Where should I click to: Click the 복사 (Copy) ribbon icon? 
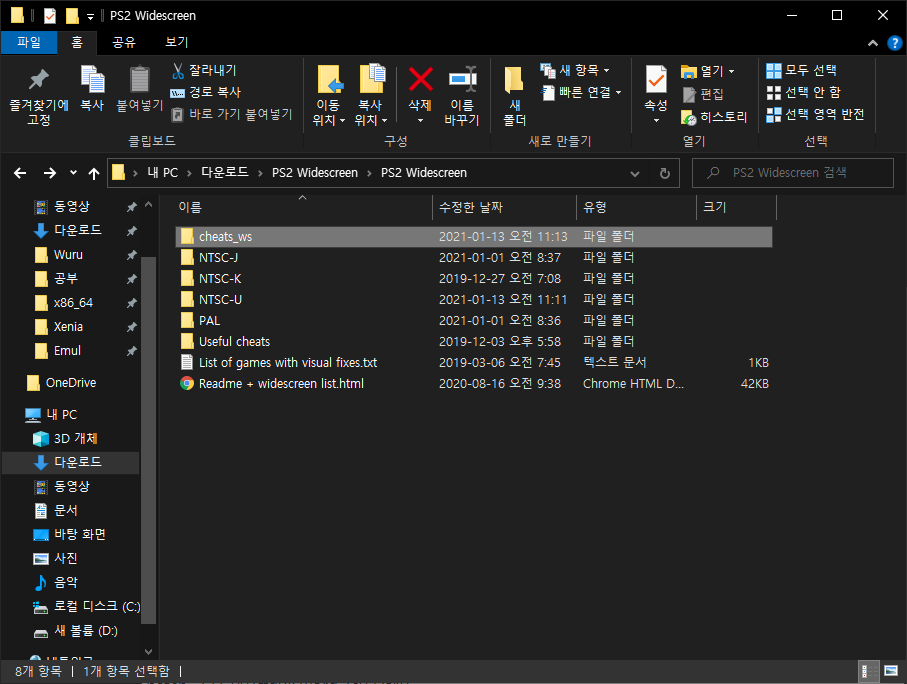pos(92,89)
